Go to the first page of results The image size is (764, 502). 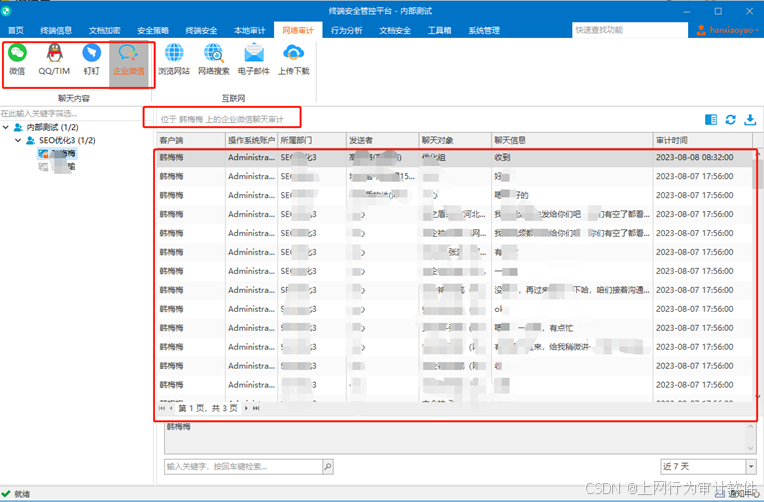pos(162,408)
